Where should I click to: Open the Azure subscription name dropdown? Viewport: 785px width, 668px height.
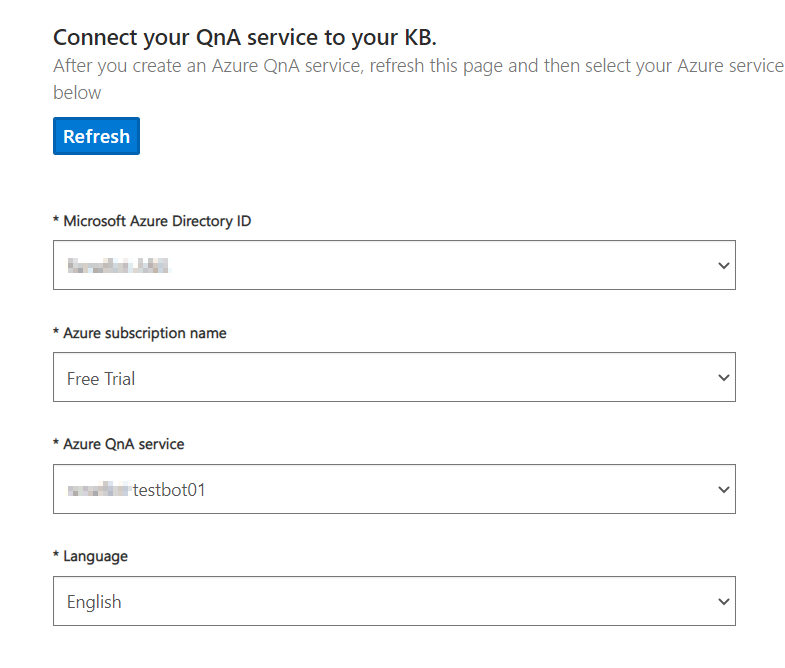pyautogui.click(x=394, y=377)
